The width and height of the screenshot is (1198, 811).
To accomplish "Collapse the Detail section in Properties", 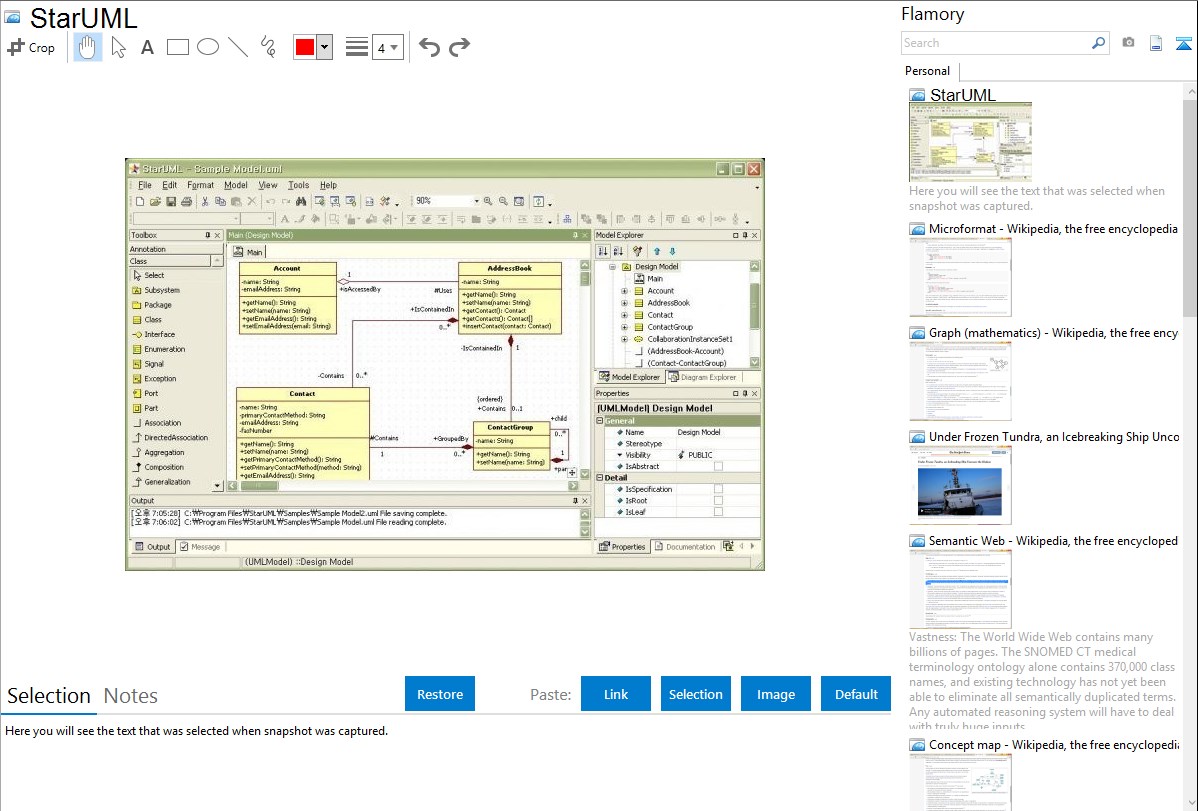I will point(600,478).
